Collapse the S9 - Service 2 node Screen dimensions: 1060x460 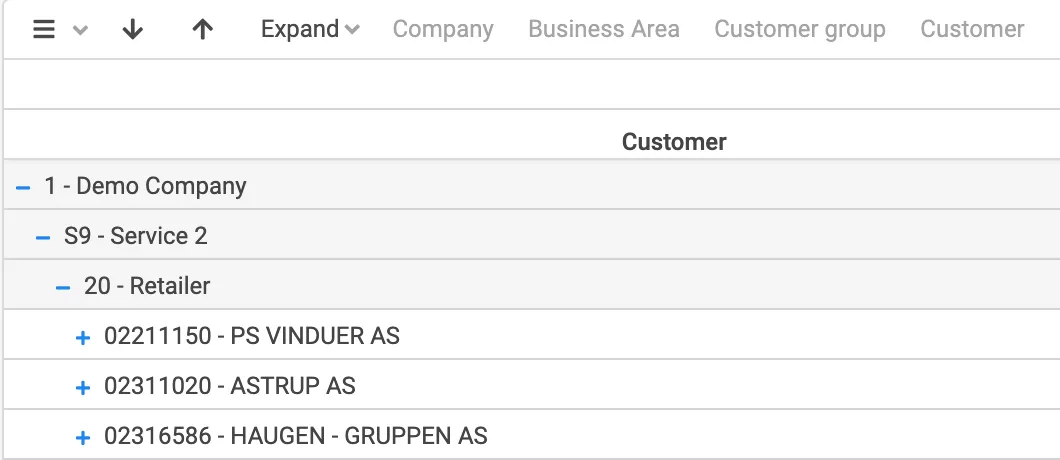tap(43, 237)
